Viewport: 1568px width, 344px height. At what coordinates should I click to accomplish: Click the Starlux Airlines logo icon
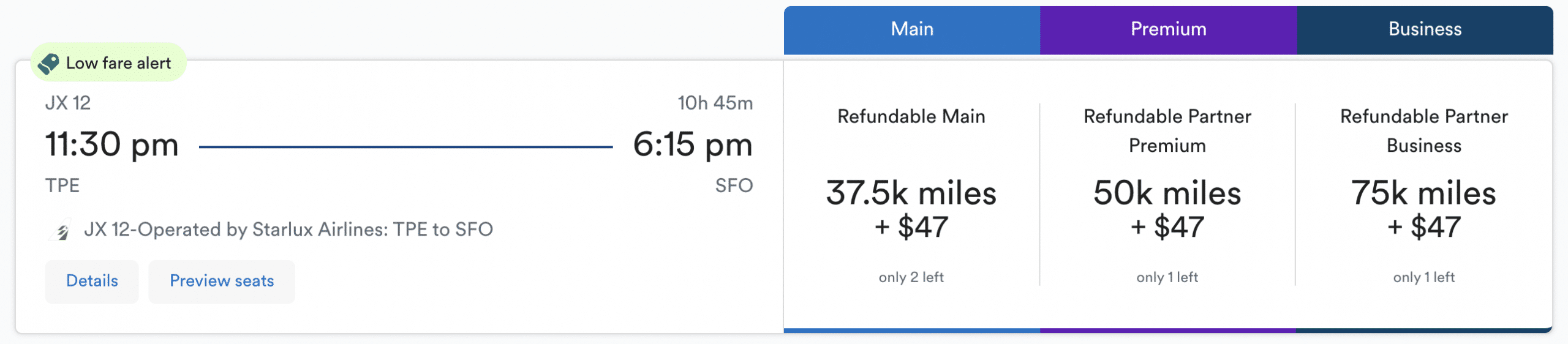pyautogui.click(x=61, y=230)
